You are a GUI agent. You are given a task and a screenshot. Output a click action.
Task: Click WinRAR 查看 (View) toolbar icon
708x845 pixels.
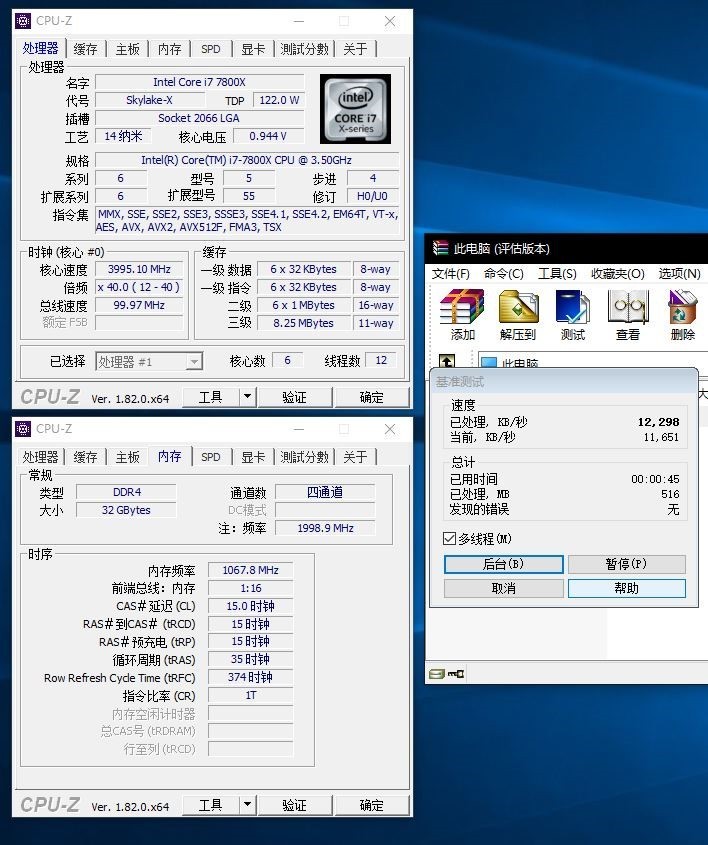coord(628,315)
